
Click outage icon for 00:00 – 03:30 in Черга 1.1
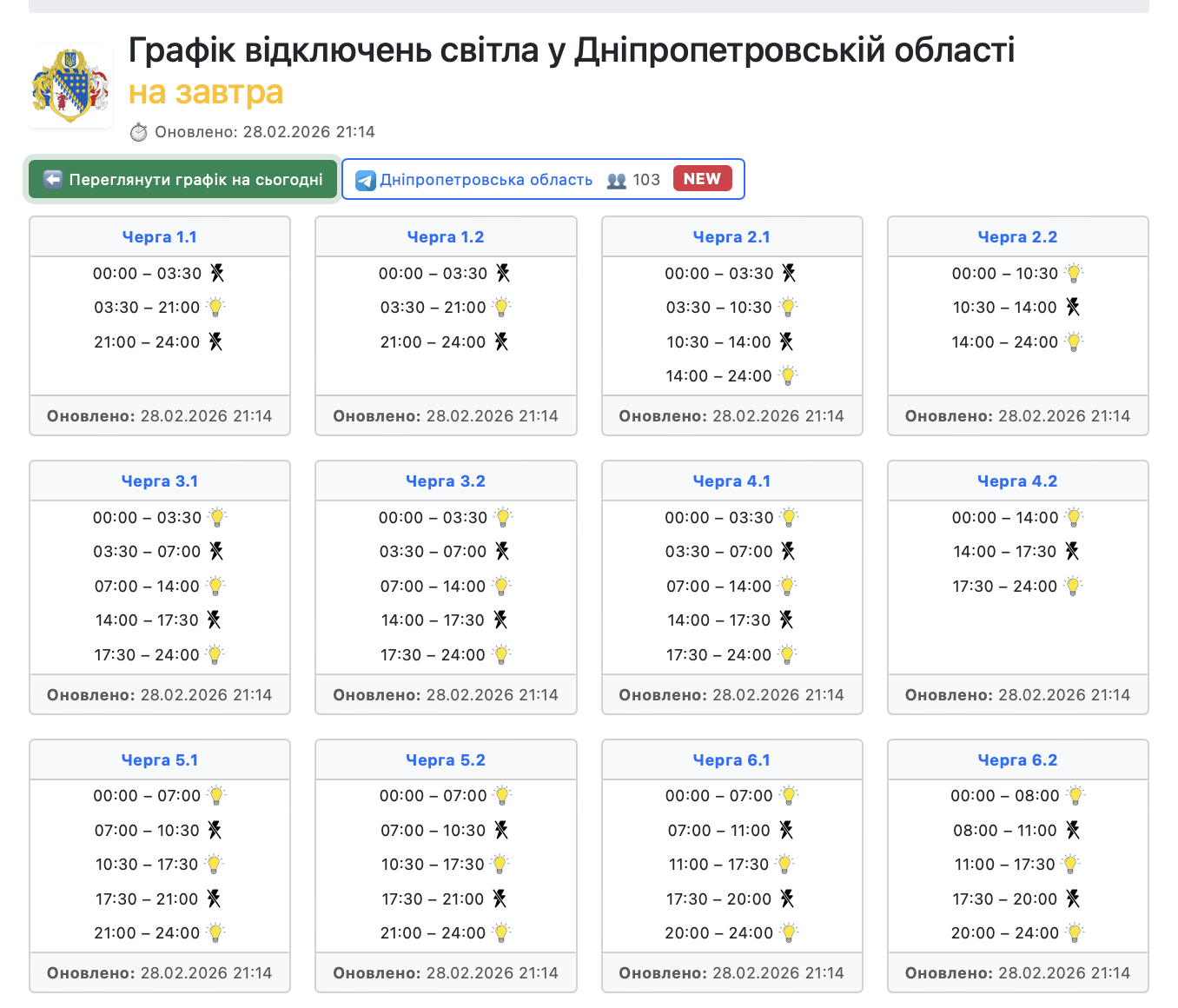point(217,274)
